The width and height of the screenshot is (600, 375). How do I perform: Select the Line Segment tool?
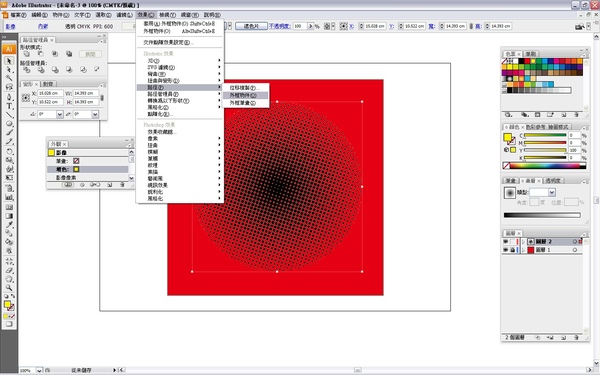(9, 114)
